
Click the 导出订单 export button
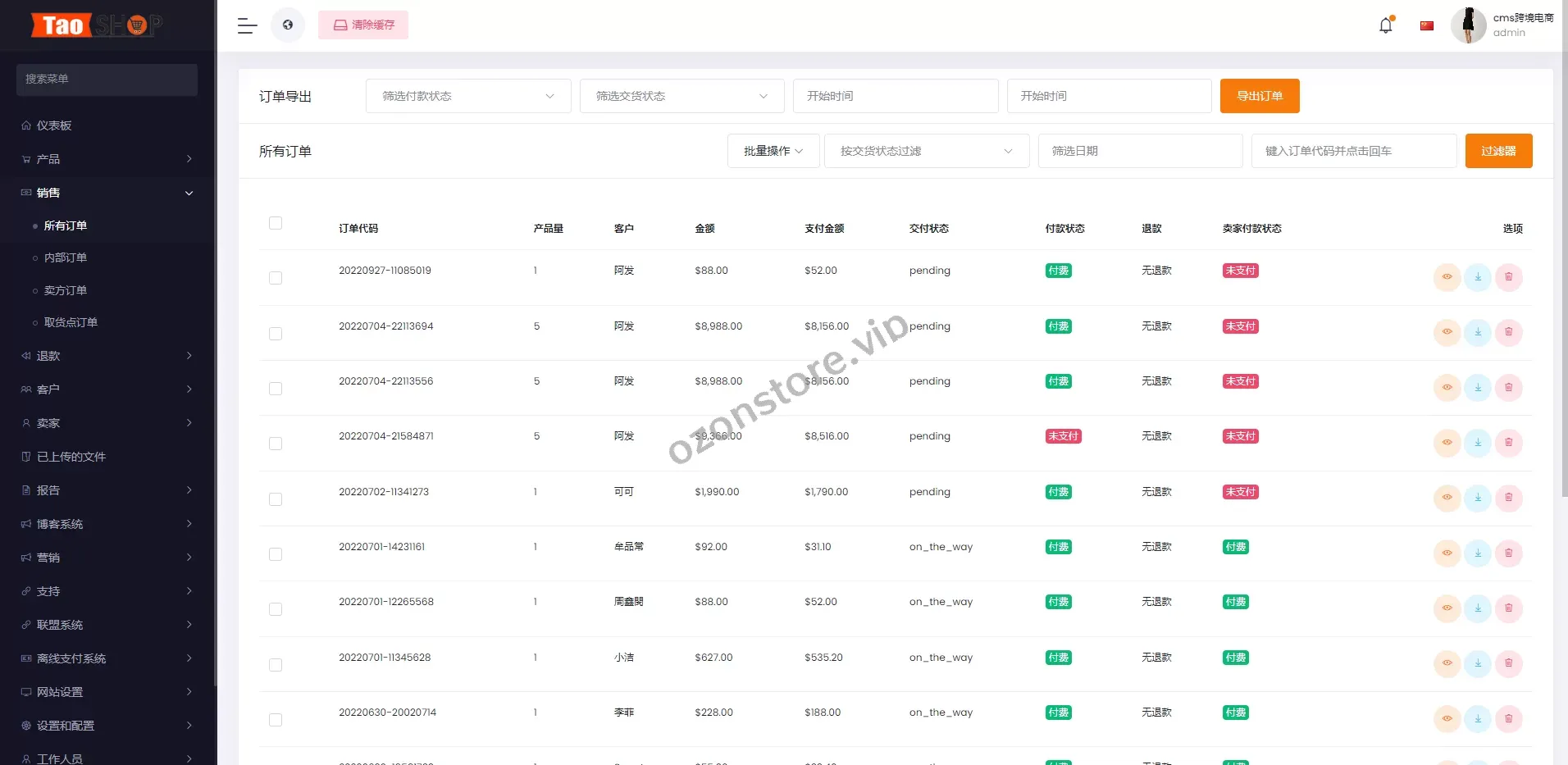tap(1259, 96)
